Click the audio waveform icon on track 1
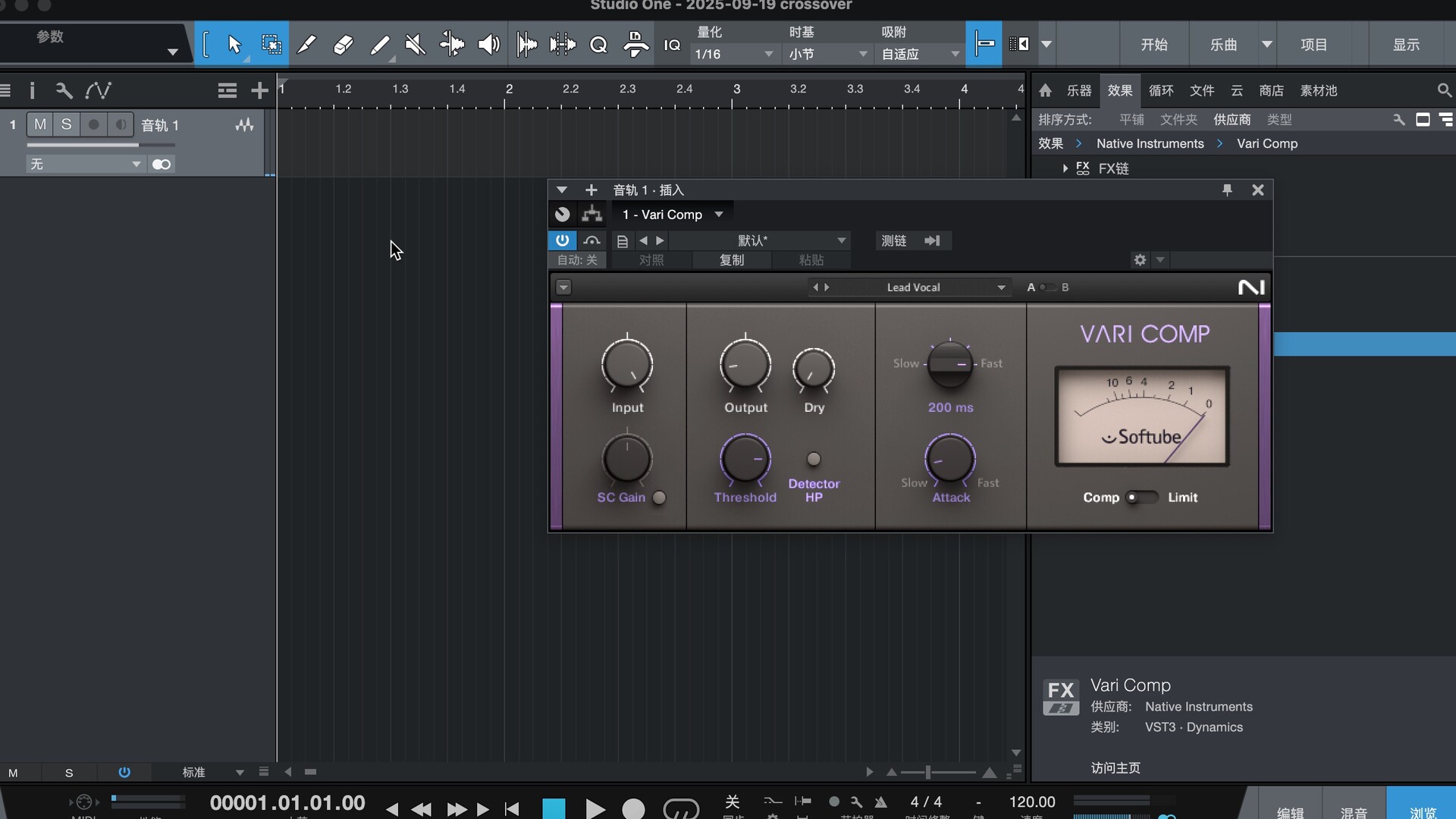The height and width of the screenshot is (819, 1456). pyautogui.click(x=244, y=125)
